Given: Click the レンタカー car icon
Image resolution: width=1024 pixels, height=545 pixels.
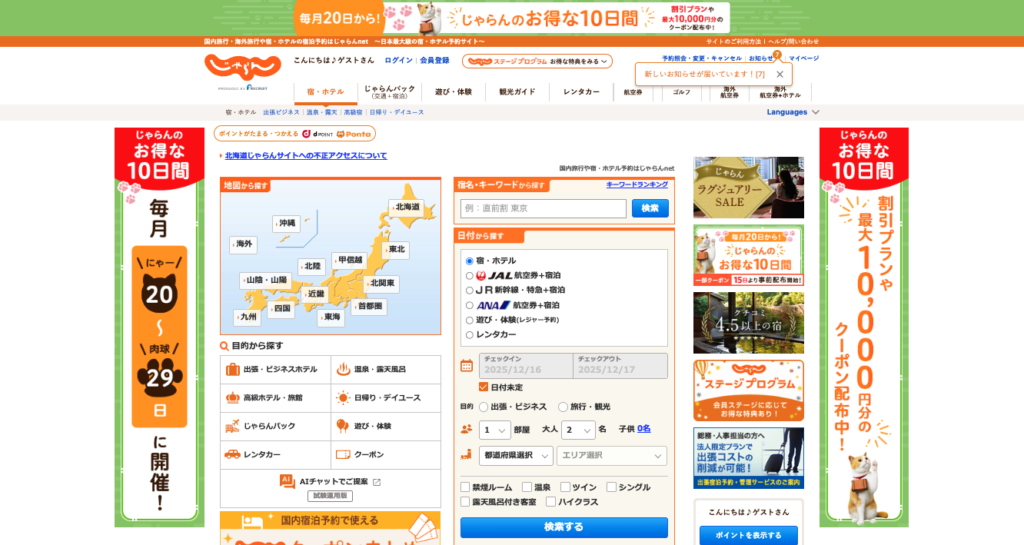Looking at the screenshot, I should click(x=232, y=454).
